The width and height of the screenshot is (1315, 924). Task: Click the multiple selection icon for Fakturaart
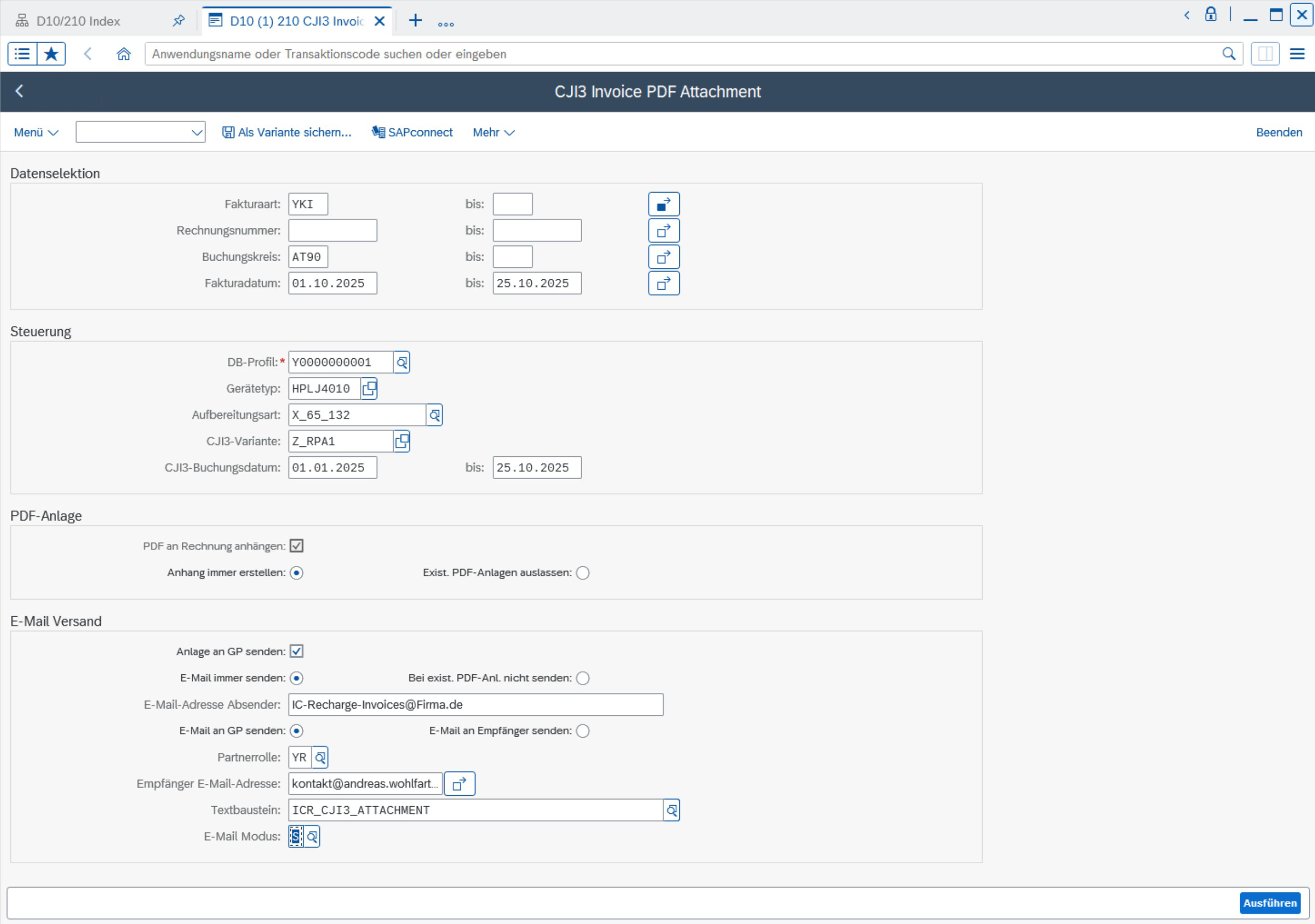(663, 204)
